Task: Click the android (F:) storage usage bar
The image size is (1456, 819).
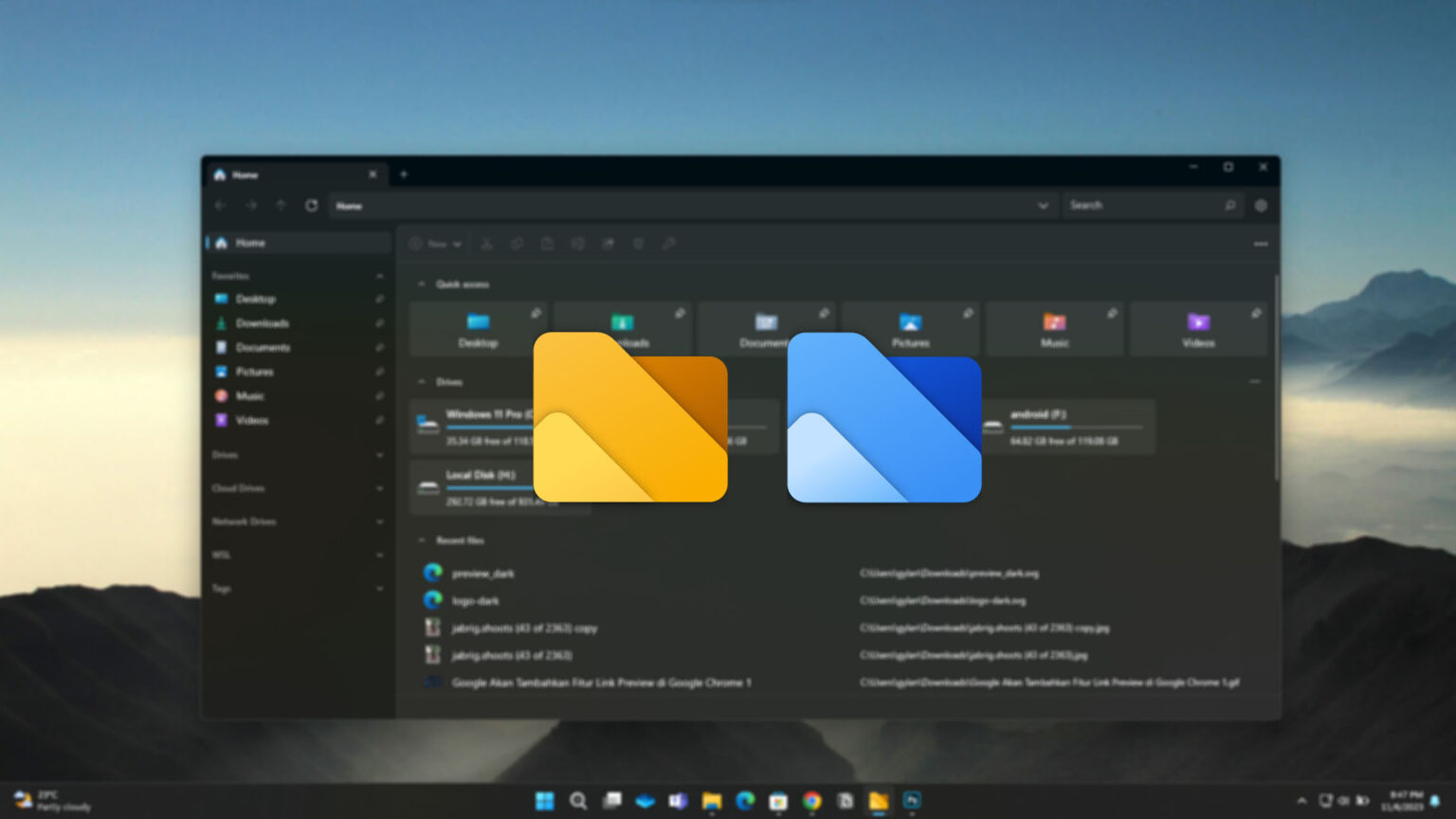Action: (1075, 428)
